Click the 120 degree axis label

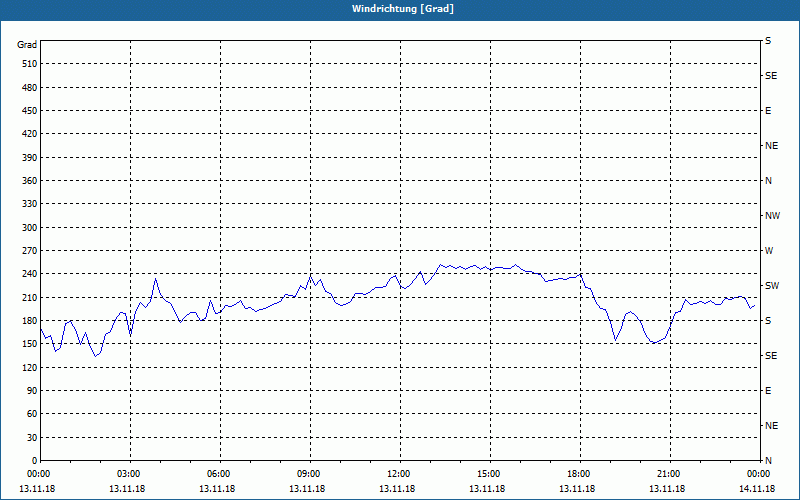pyautogui.click(x=30, y=367)
